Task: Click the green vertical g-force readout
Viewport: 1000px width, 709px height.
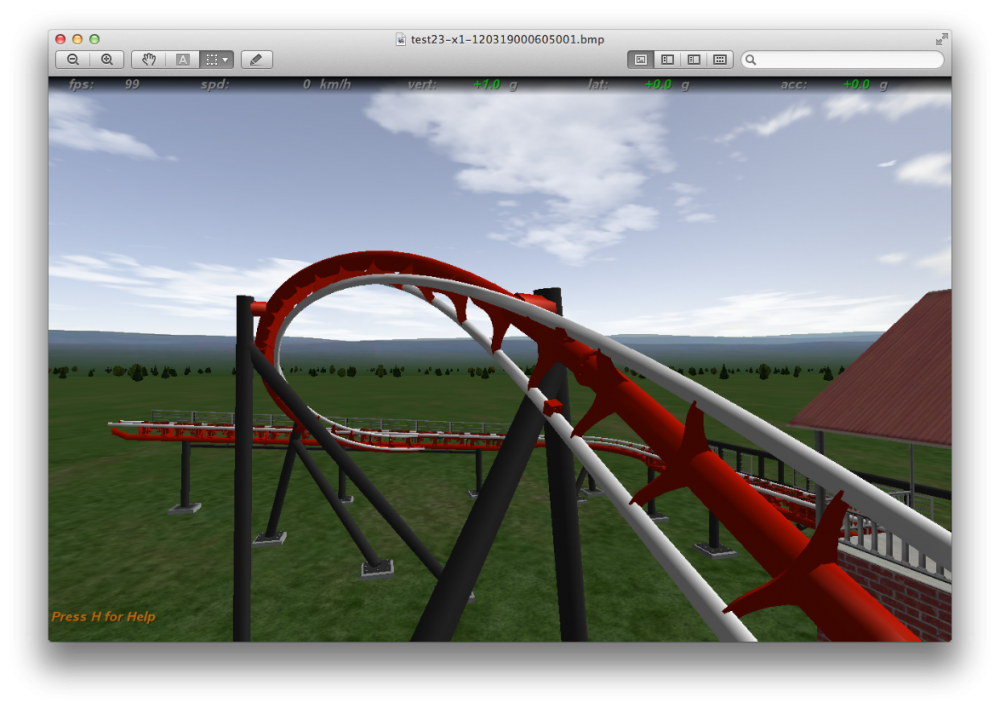Action: tap(486, 85)
